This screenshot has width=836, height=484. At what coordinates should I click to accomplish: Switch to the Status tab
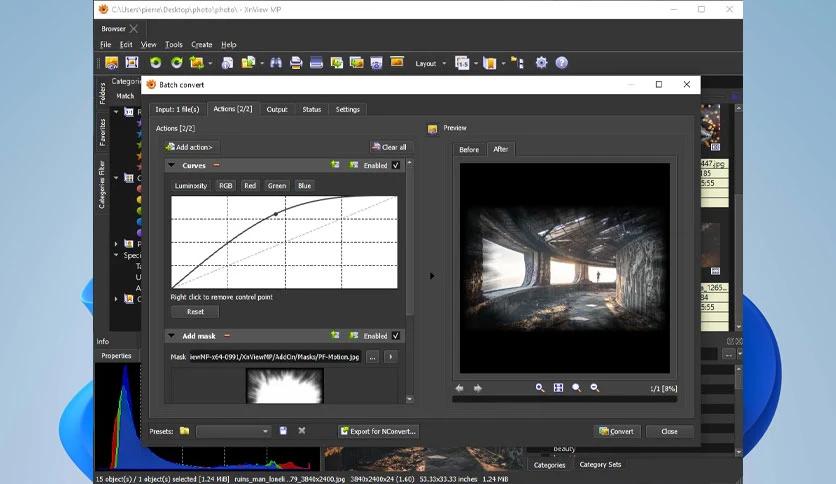312,109
